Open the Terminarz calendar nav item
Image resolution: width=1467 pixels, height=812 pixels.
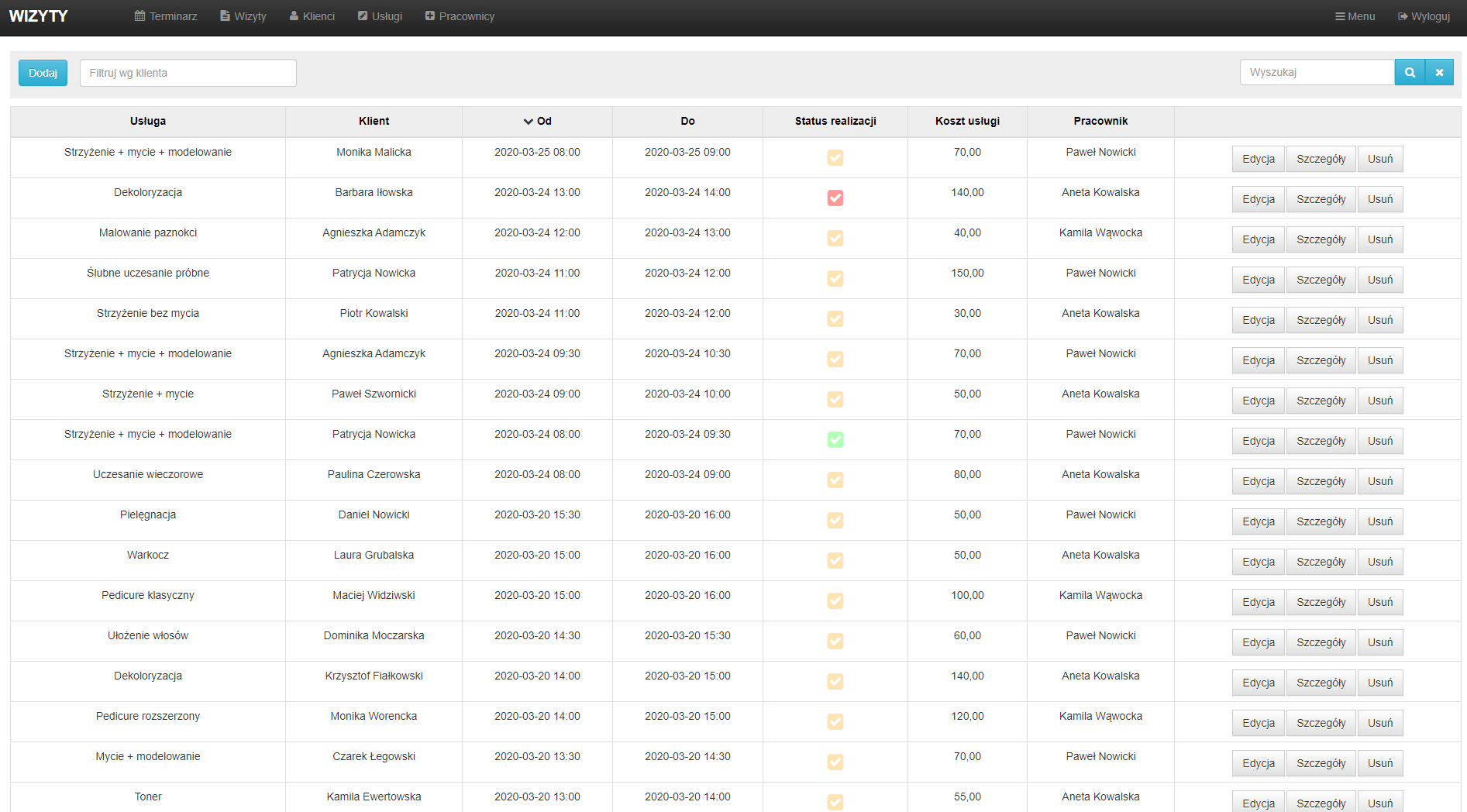coord(166,16)
